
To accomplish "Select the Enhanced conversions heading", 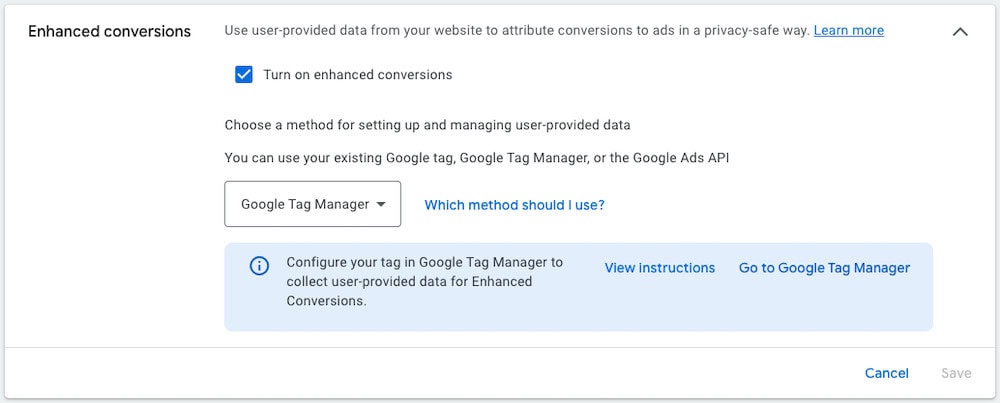I will 110,31.
